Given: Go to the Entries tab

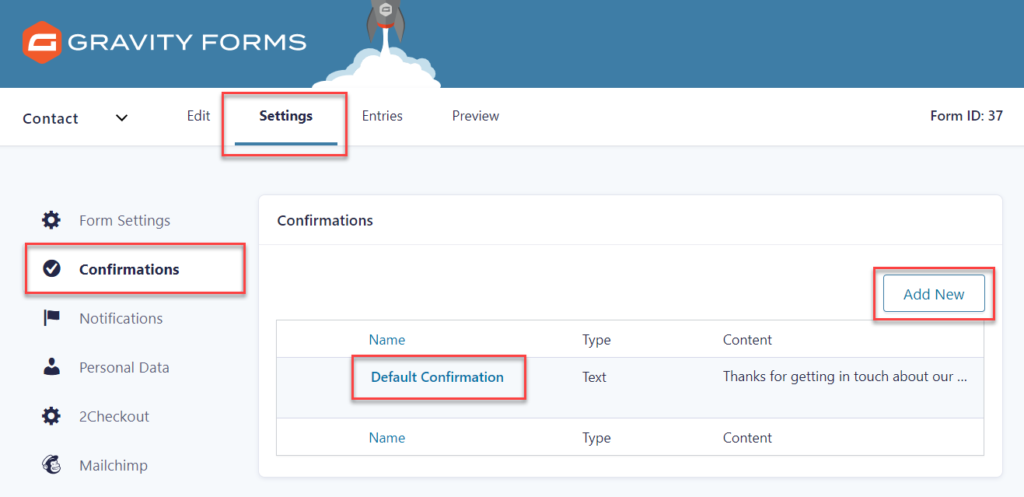Looking at the screenshot, I should click(382, 116).
